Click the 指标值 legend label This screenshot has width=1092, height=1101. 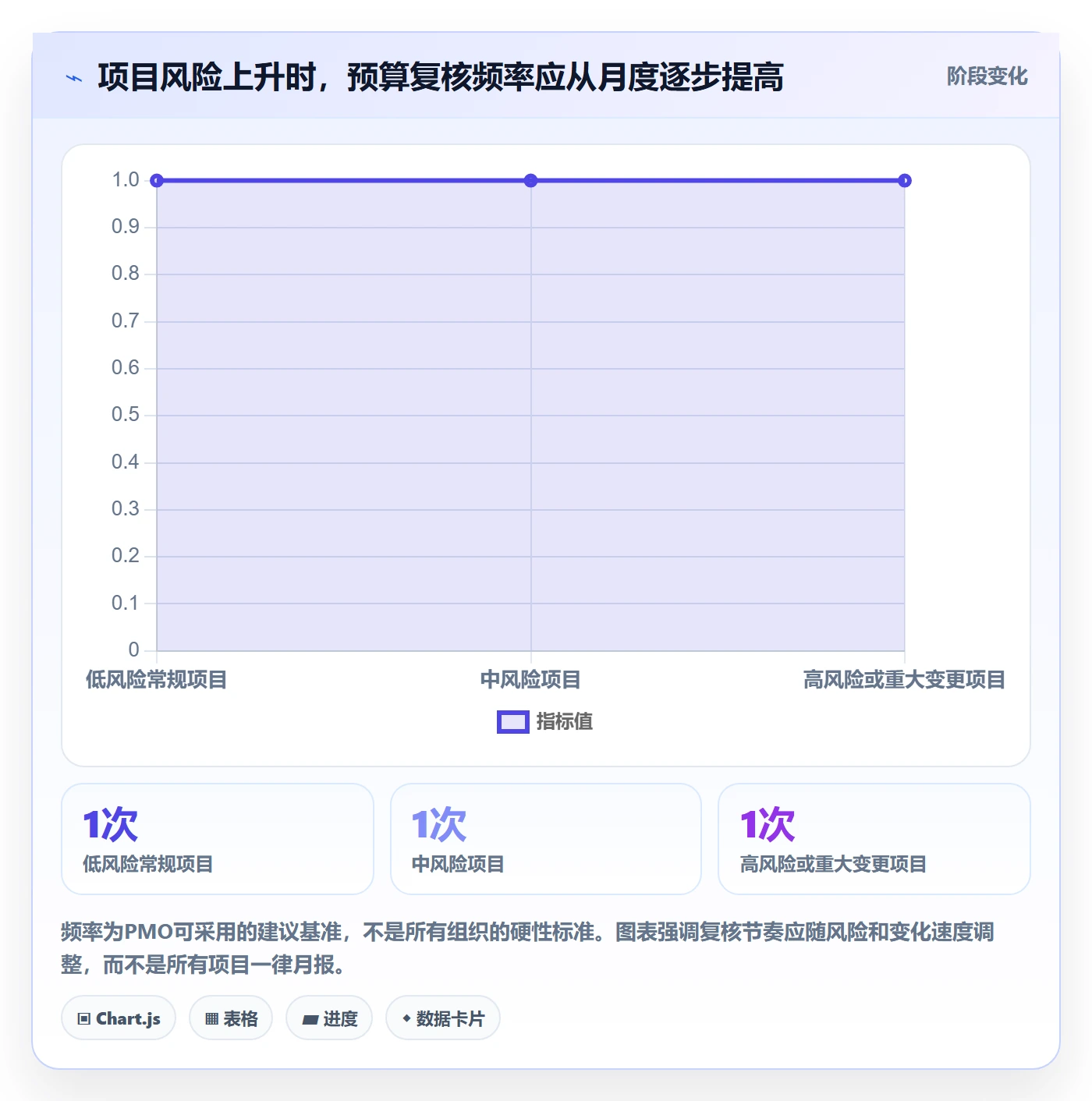coord(565,722)
